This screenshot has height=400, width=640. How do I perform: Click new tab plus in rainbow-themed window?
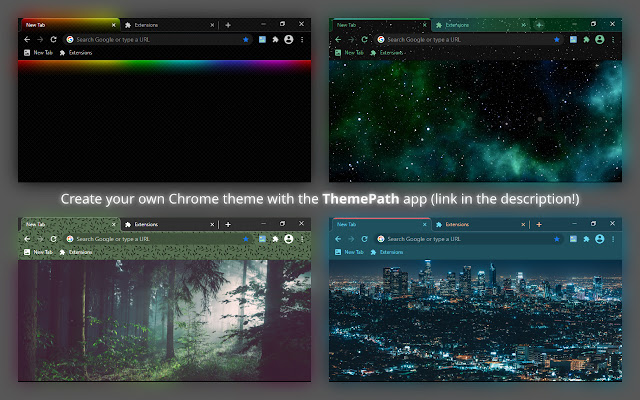point(228,24)
